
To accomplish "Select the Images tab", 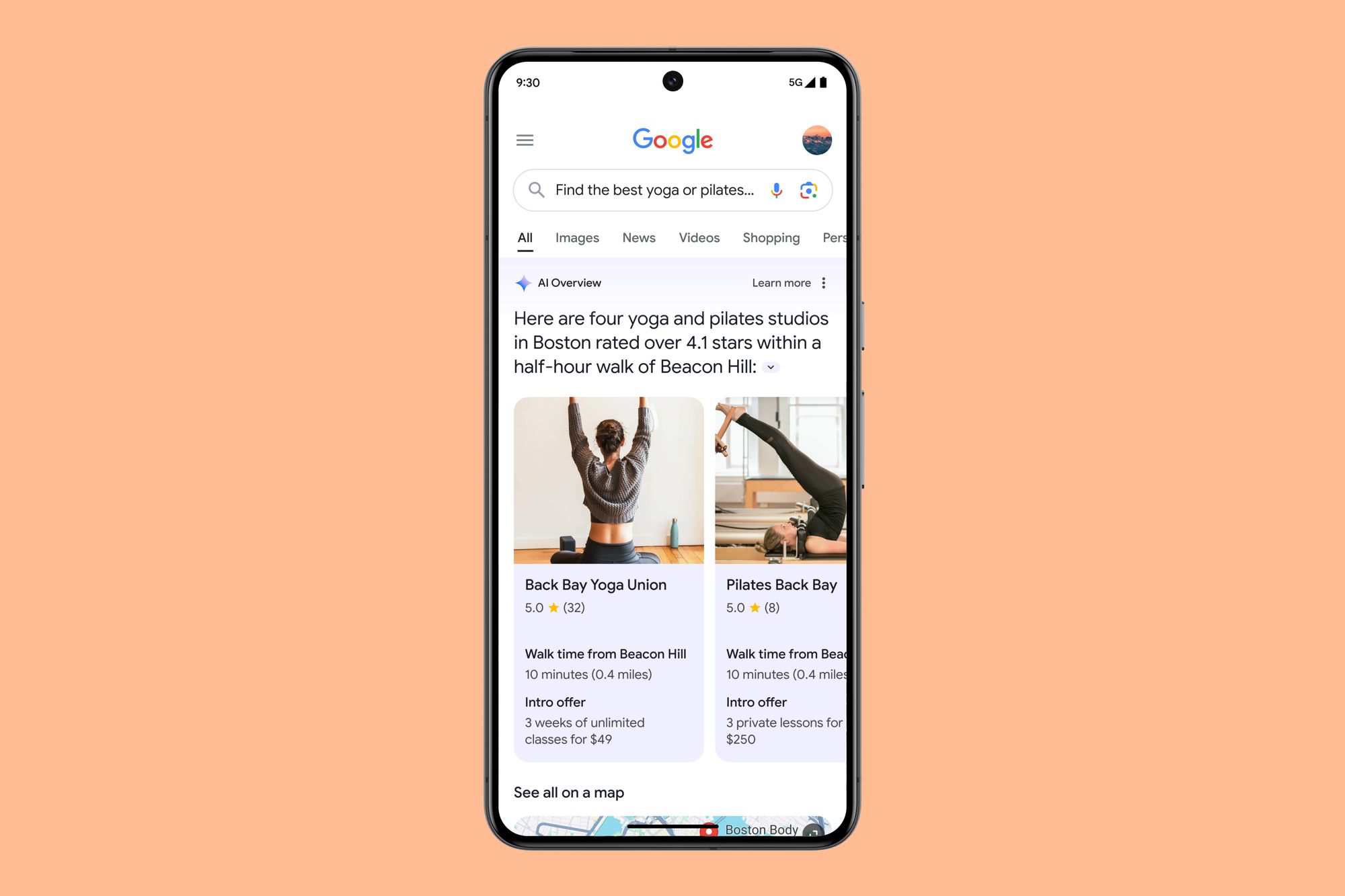I will pyautogui.click(x=577, y=237).
